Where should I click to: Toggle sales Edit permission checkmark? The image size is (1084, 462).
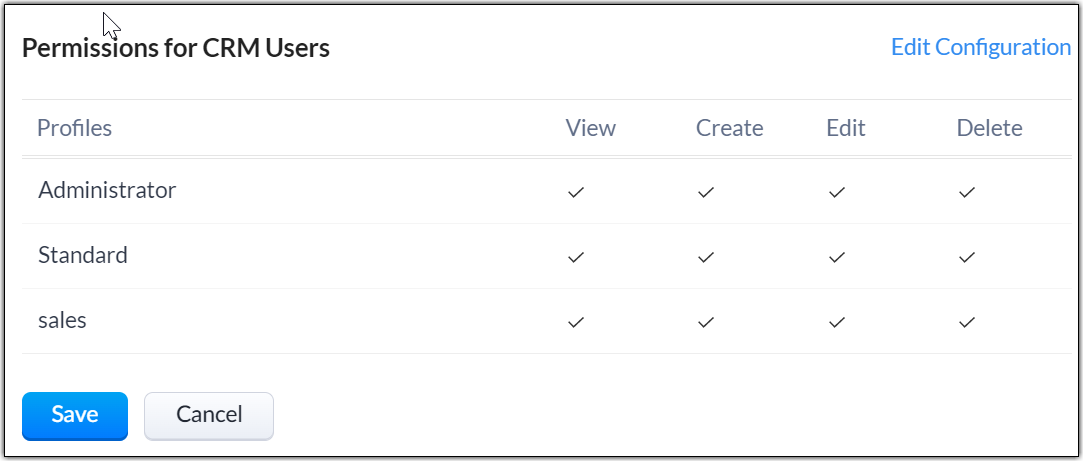tap(837, 322)
